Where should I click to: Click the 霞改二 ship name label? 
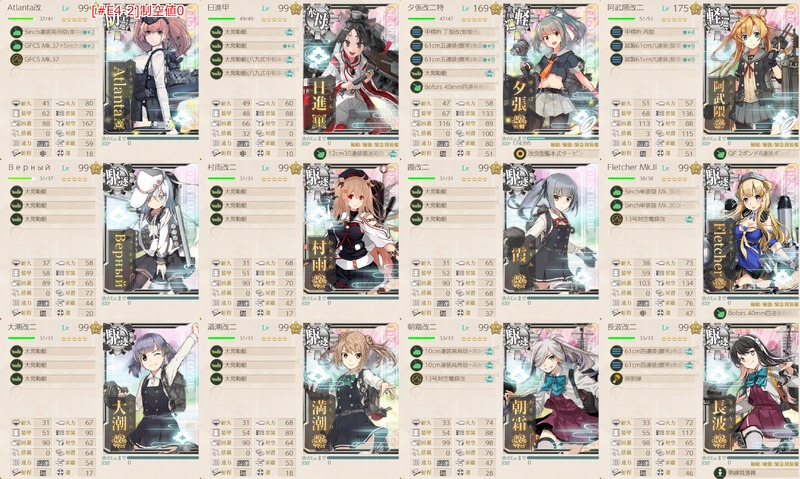pos(418,167)
